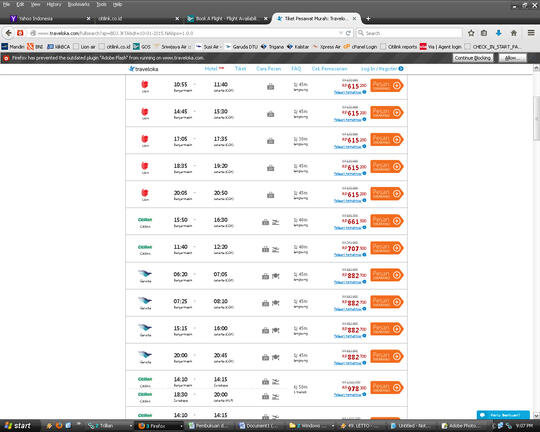Click the Traveloka logo
This screenshot has height=432, width=540.
pyautogui.click(x=143, y=69)
